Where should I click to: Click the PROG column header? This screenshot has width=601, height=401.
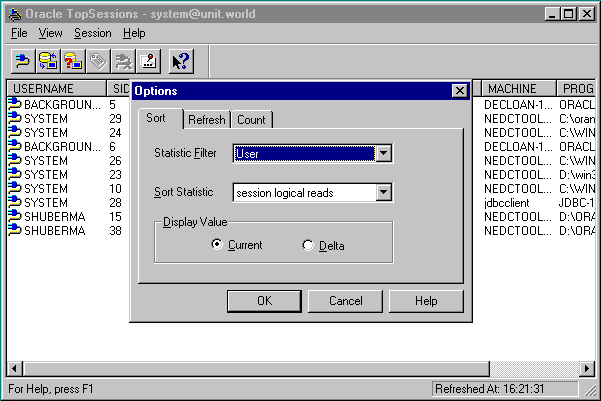pos(577,89)
